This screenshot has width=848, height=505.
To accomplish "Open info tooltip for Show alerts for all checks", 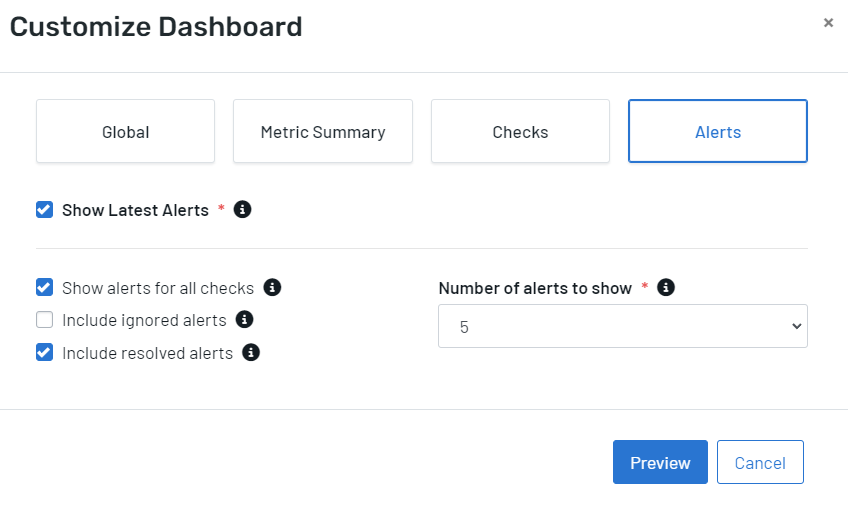I will (272, 287).
